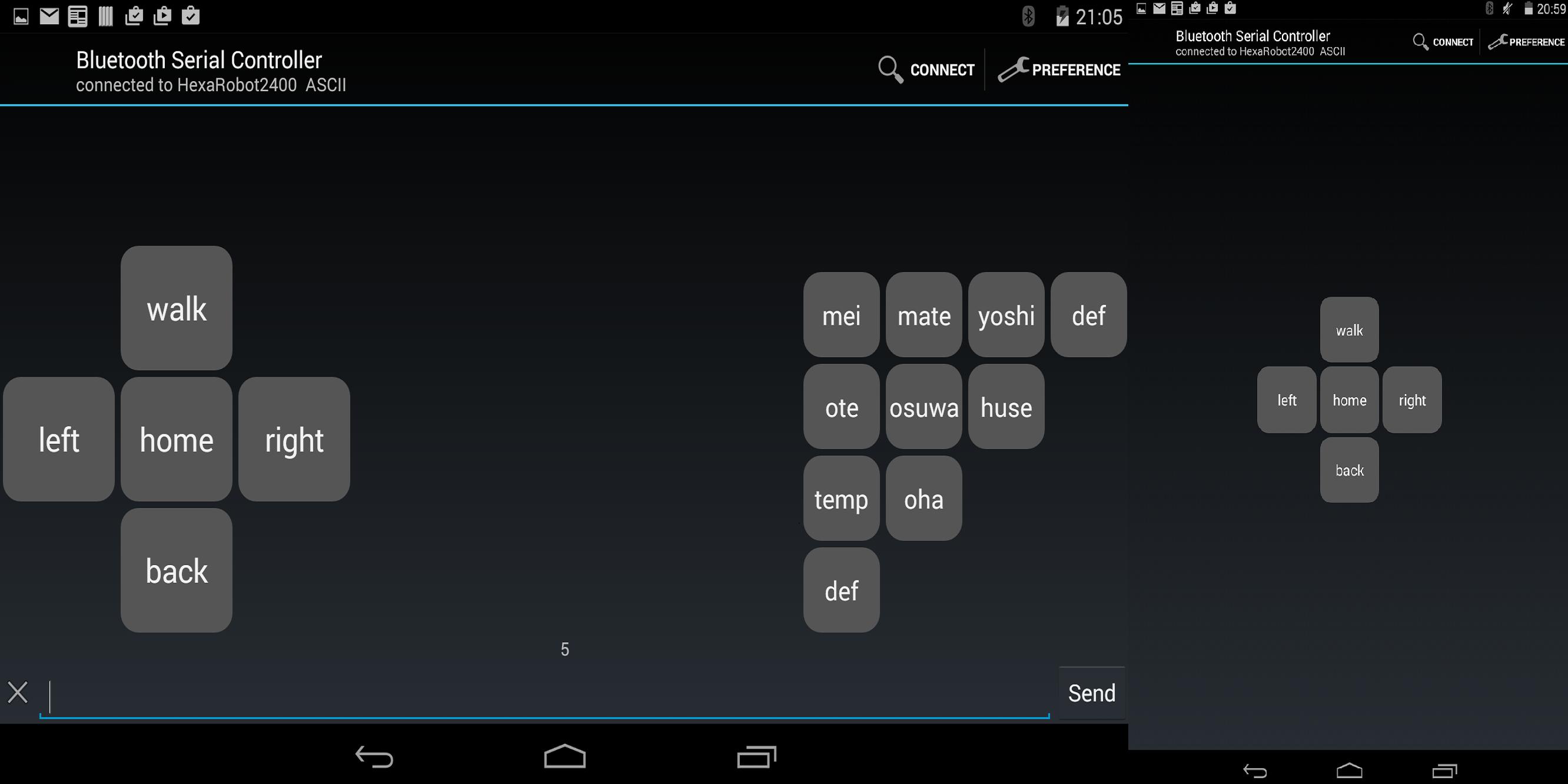This screenshot has height=784, width=1568.
Task: Click the walk button to command robot
Action: point(176,309)
